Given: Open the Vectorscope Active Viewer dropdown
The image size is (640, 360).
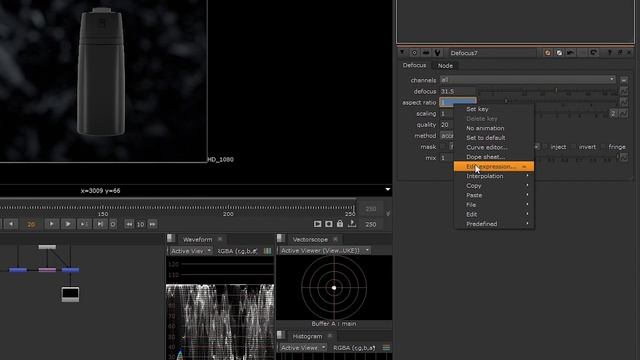Looking at the screenshot, I should (324, 250).
